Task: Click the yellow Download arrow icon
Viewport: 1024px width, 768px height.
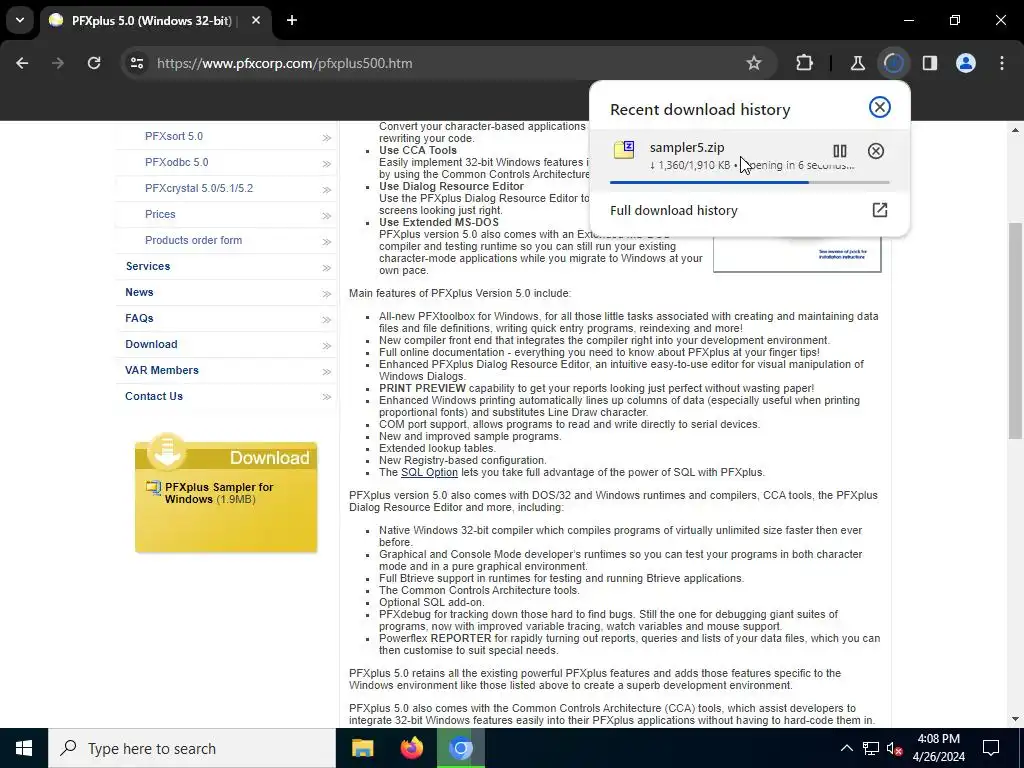Action: tap(167, 451)
